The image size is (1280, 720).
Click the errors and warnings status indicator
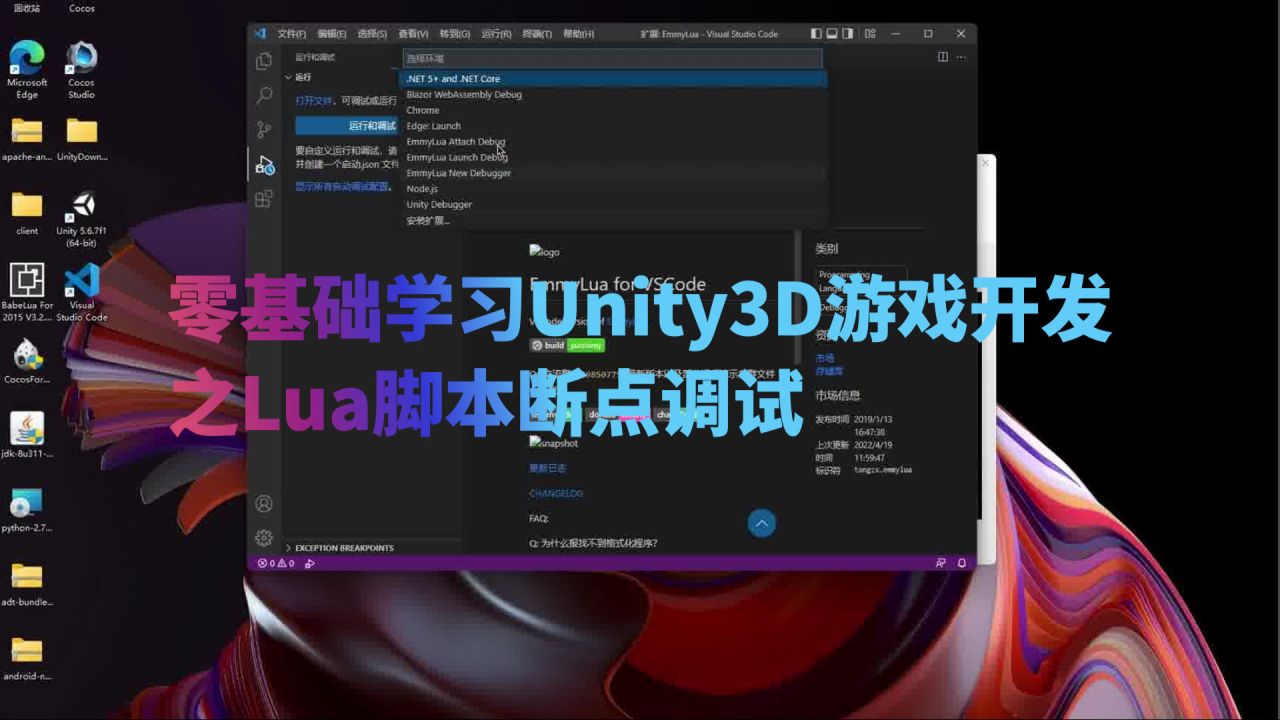tap(276, 563)
